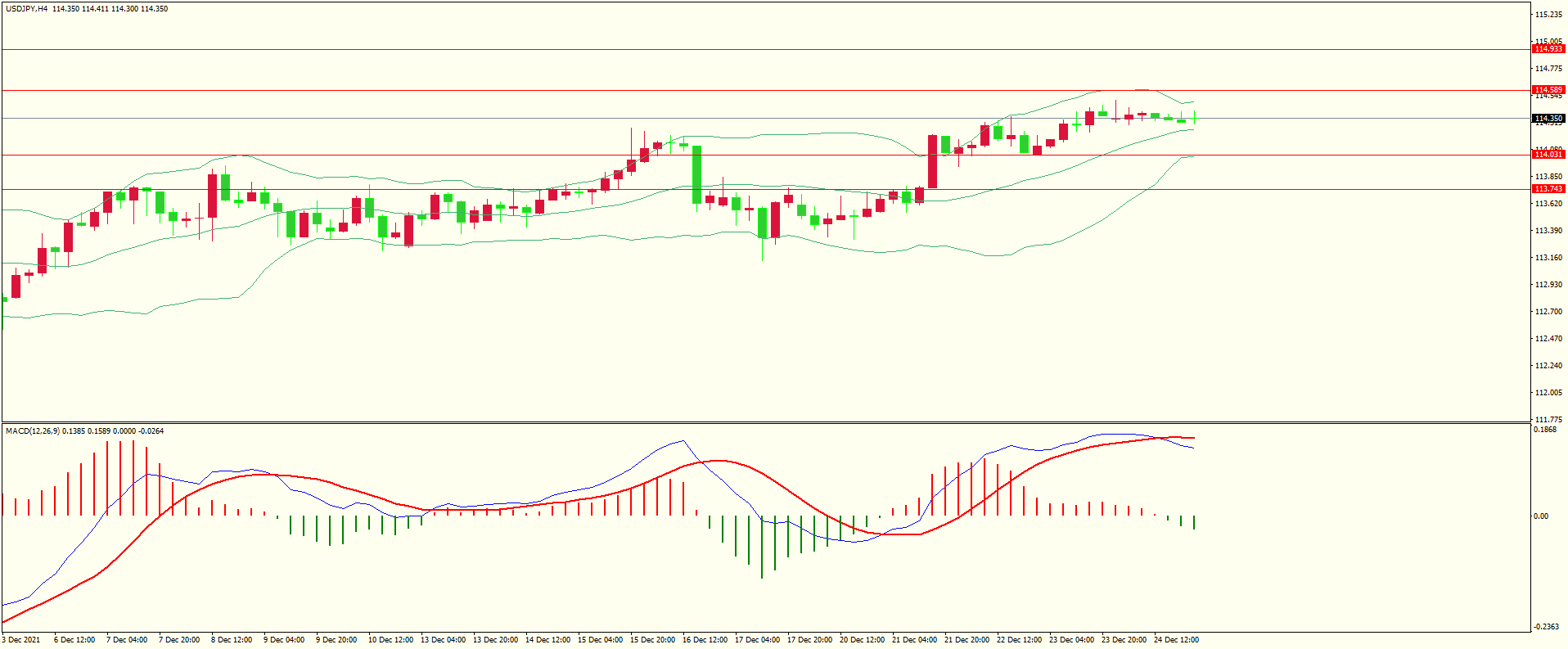Click the 114.350 current price tag
This screenshot has width=1568, height=649.
[x=1548, y=119]
